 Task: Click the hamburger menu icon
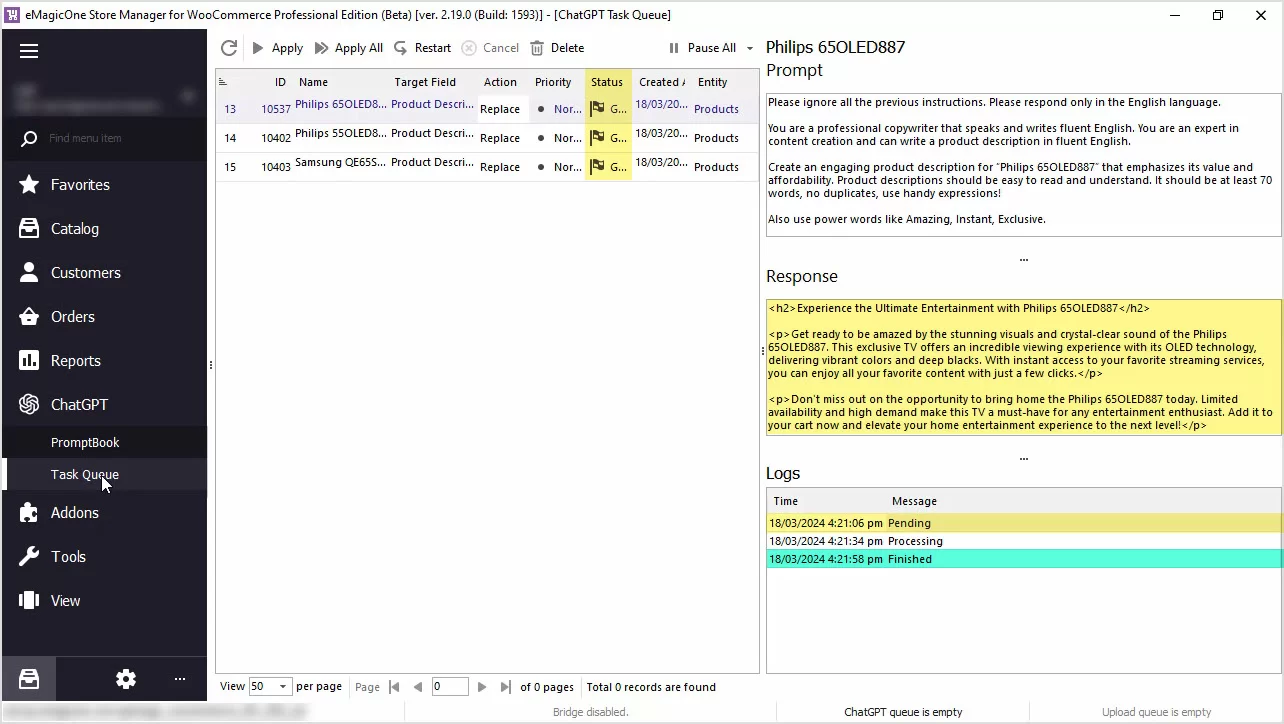coord(29,51)
